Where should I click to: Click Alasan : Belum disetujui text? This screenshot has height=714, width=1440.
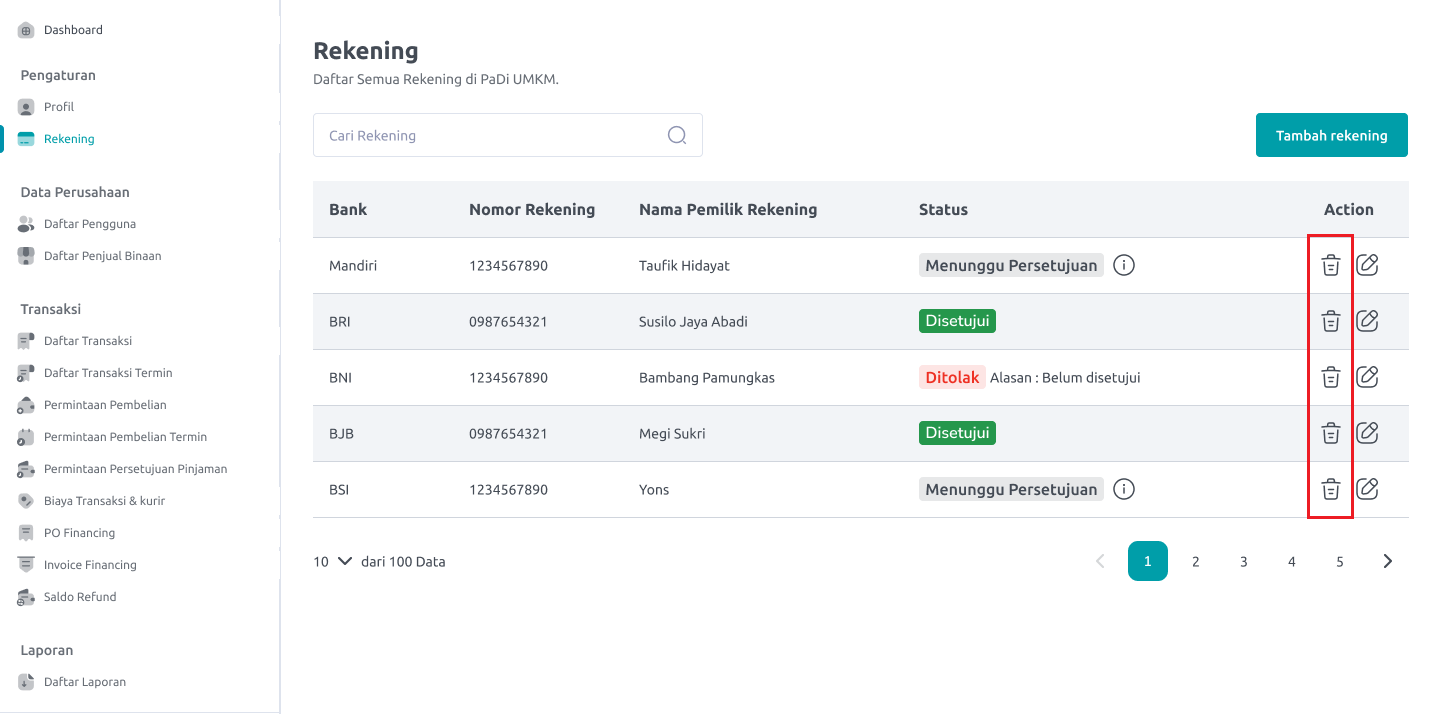(1065, 378)
